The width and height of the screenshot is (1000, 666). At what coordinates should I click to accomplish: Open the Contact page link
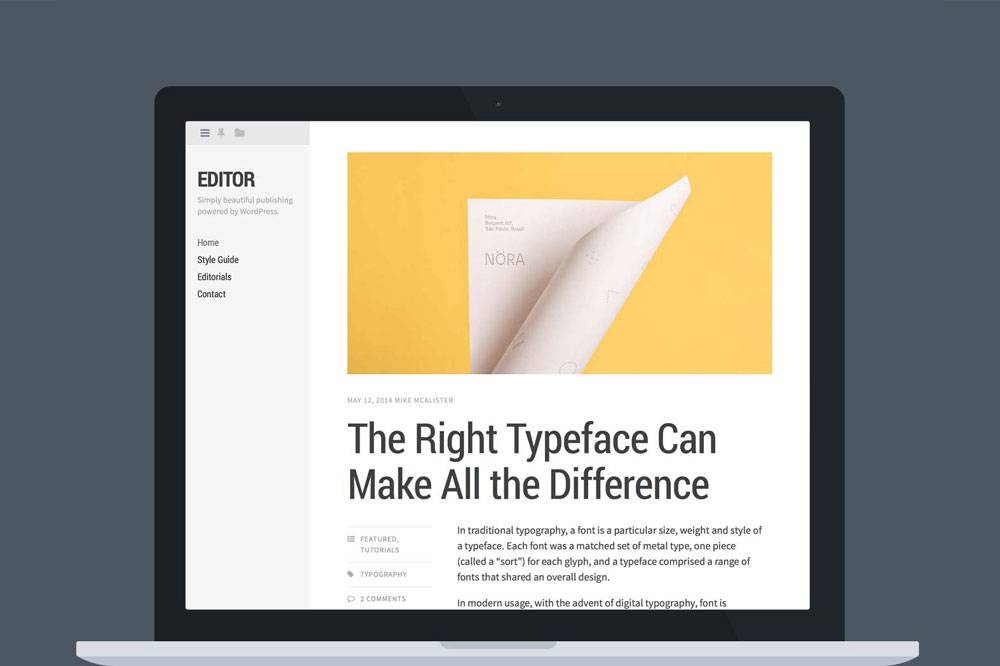coord(211,294)
